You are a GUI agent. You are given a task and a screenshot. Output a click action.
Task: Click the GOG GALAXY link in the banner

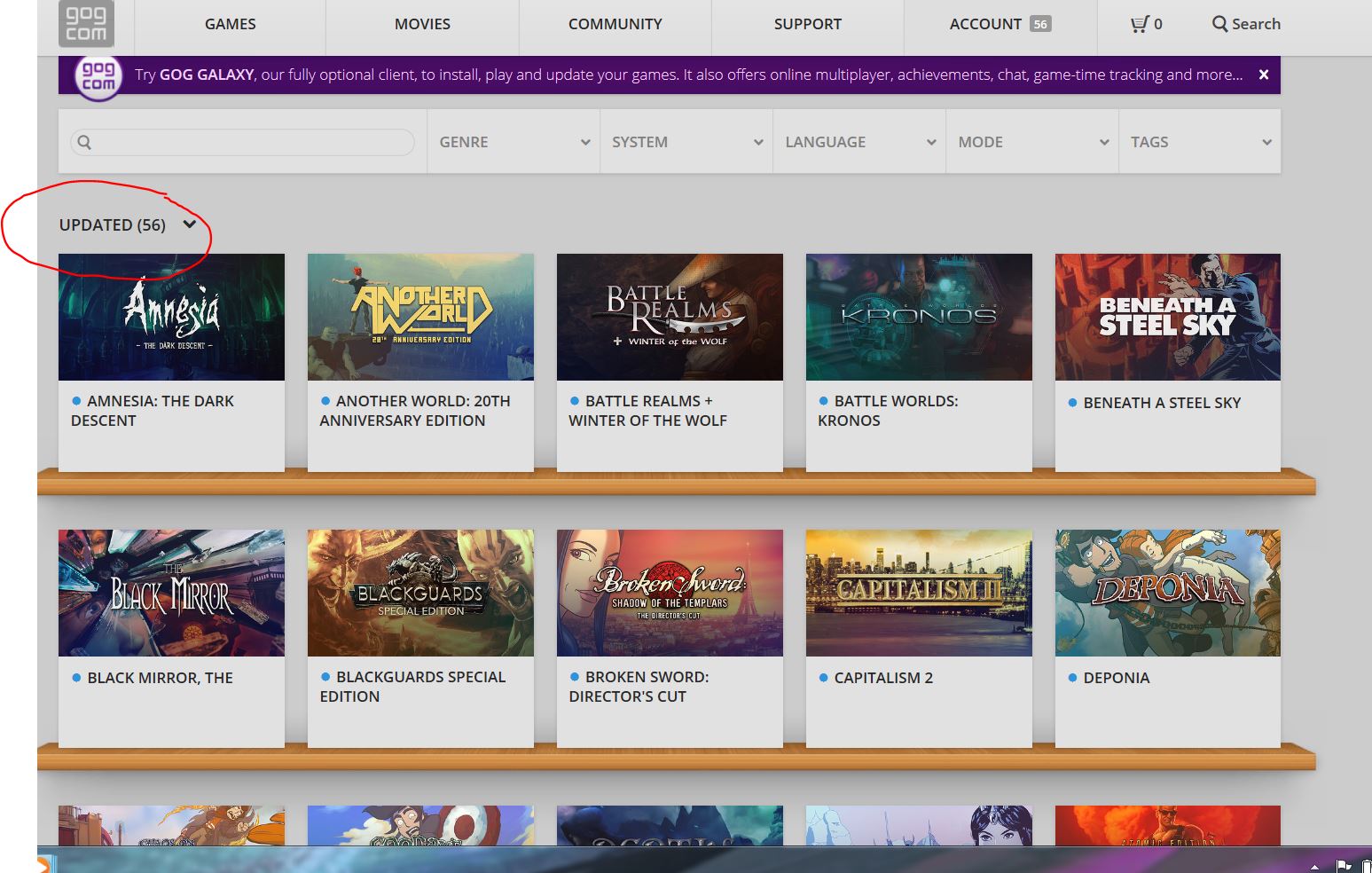(207, 75)
